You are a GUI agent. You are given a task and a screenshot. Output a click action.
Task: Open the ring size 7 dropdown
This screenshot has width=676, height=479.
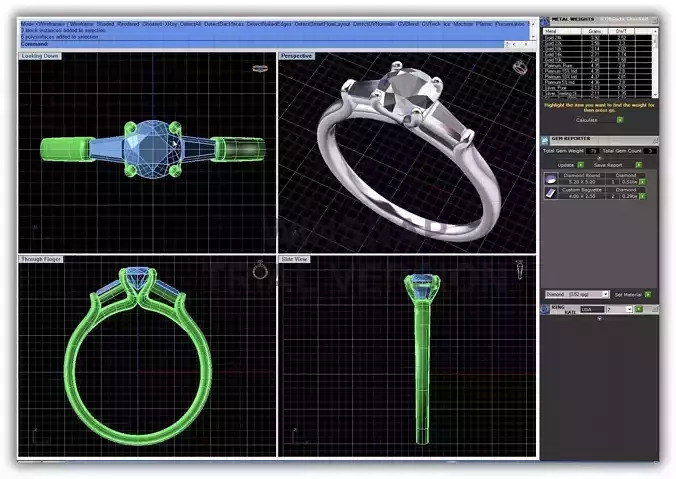coord(629,309)
